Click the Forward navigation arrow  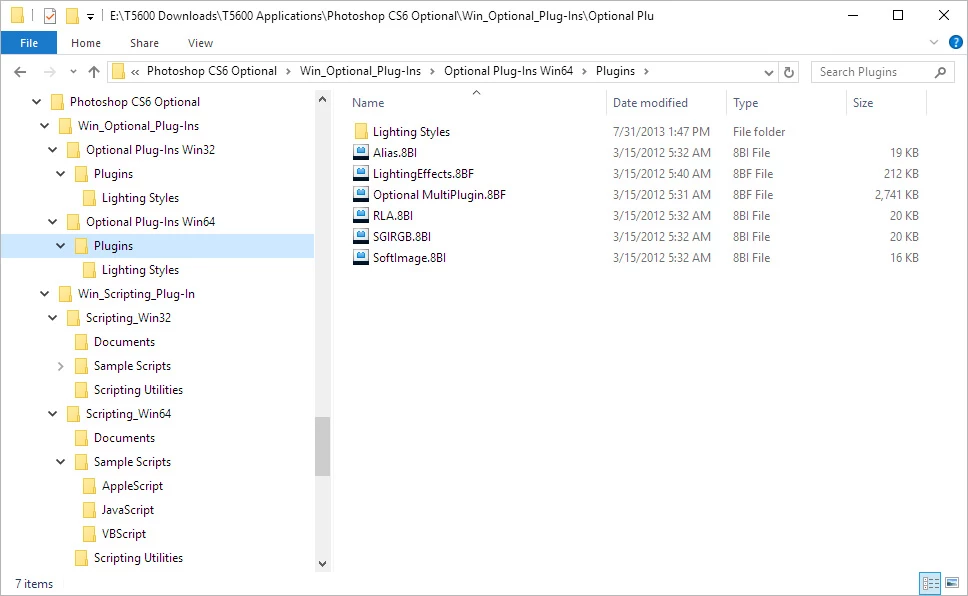pyautogui.click(x=50, y=72)
